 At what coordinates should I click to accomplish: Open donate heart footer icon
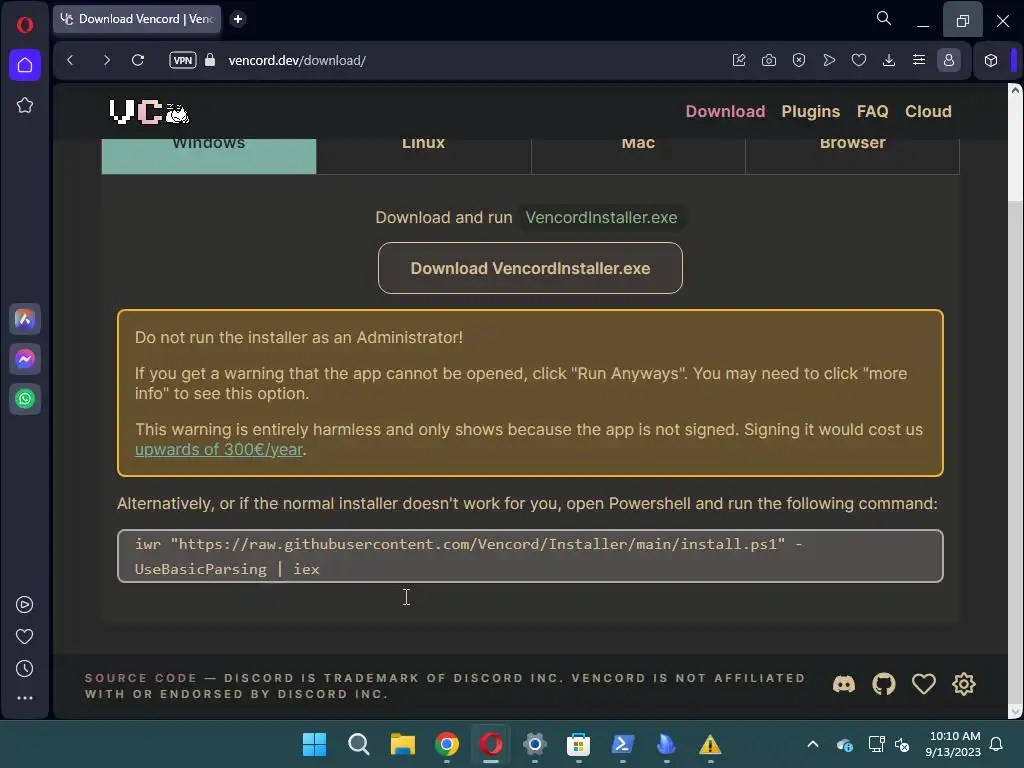tap(923, 684)
